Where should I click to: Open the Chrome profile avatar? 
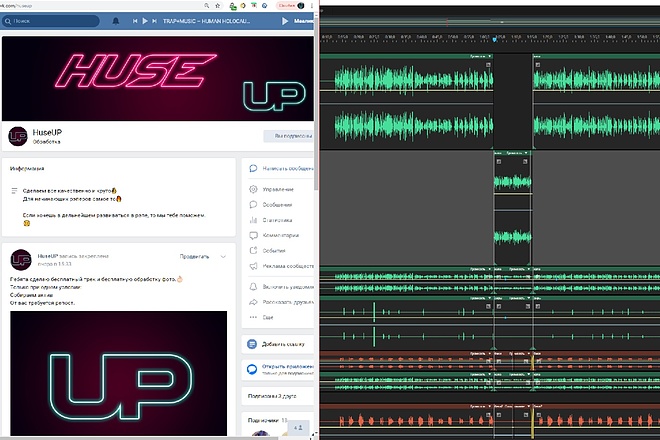(x=301, y=5)
